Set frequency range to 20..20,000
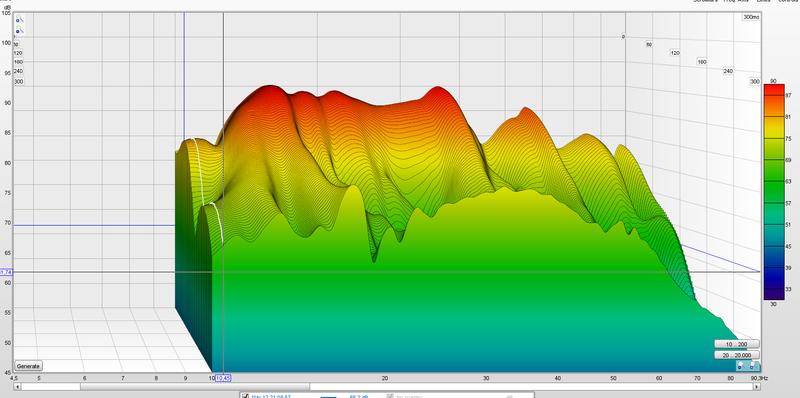The image size is (800, 398). [x=736, y=355]
